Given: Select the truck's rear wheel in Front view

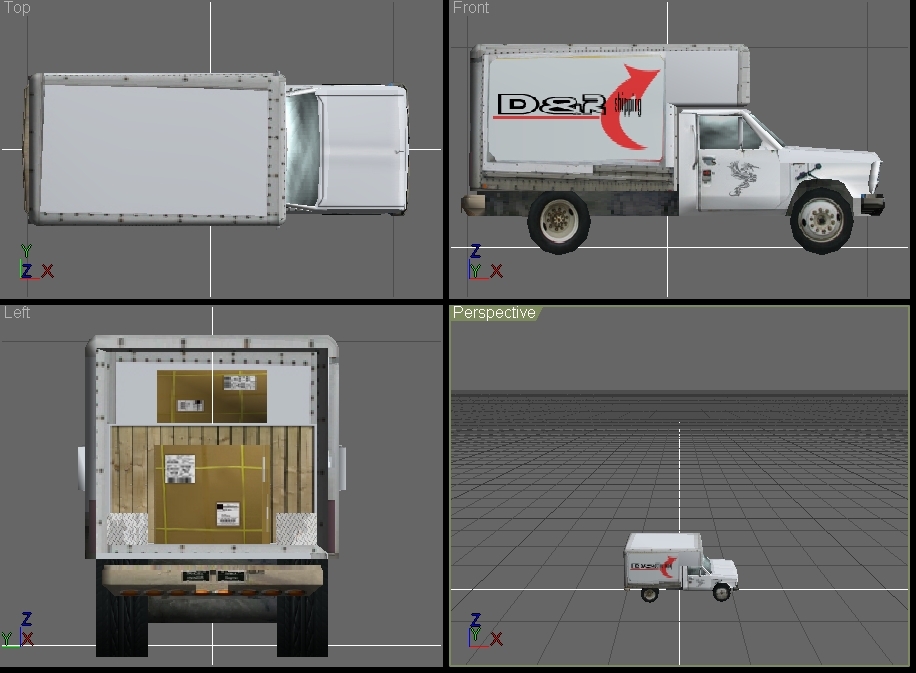Looking at the screenshot, I should tap(558, 221).
